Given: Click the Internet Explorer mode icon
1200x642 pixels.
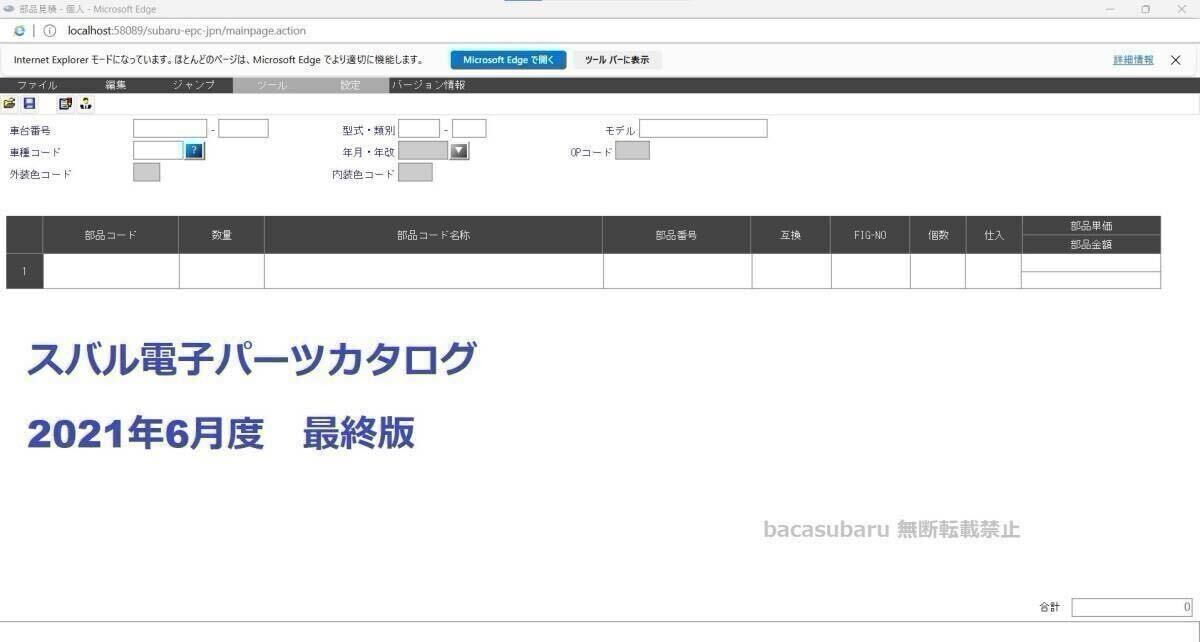Looking at the screenshot, I should 19,31.
